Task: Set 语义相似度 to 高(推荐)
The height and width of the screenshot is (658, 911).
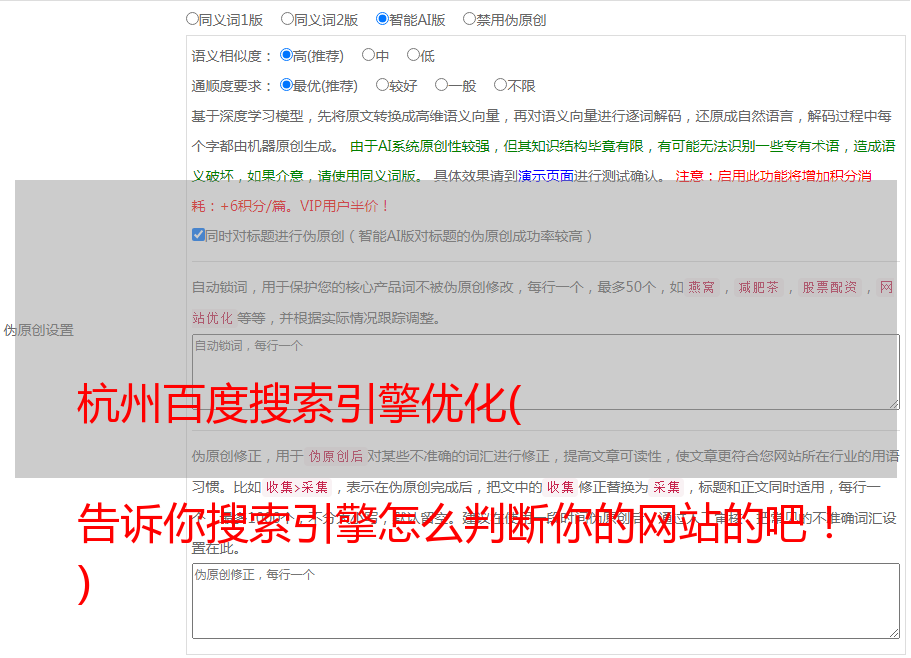Action: 286,55
